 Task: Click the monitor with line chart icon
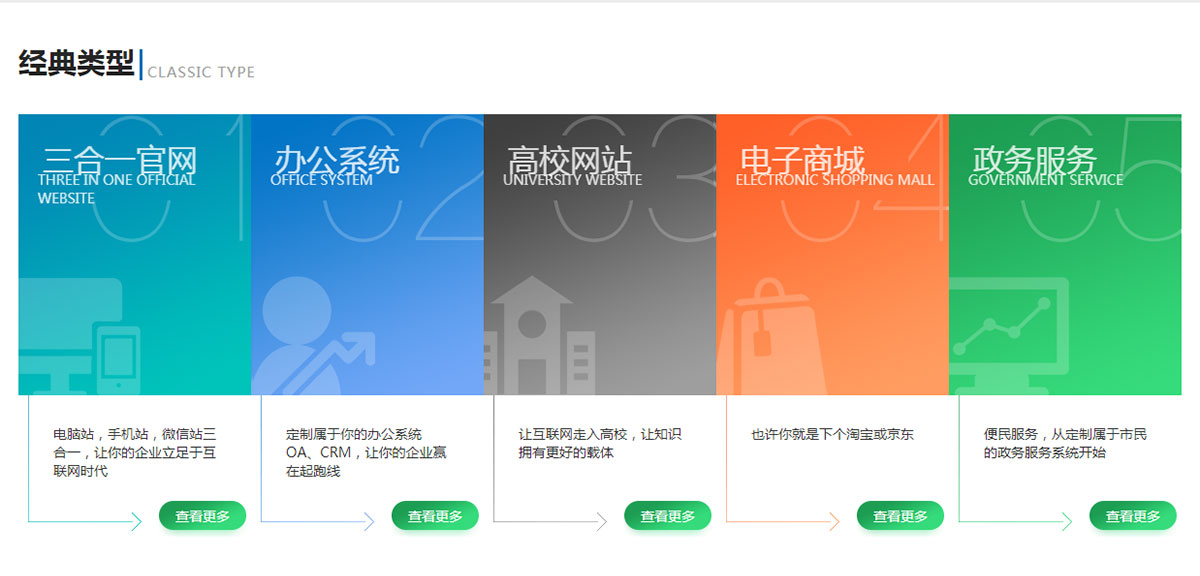tap(1009, 336)
